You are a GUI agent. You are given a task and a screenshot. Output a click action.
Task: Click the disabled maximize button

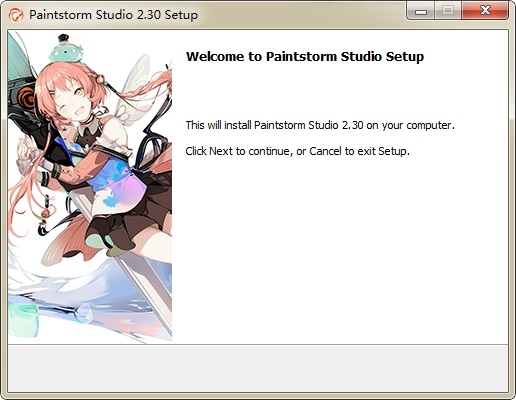coord(448,11)
